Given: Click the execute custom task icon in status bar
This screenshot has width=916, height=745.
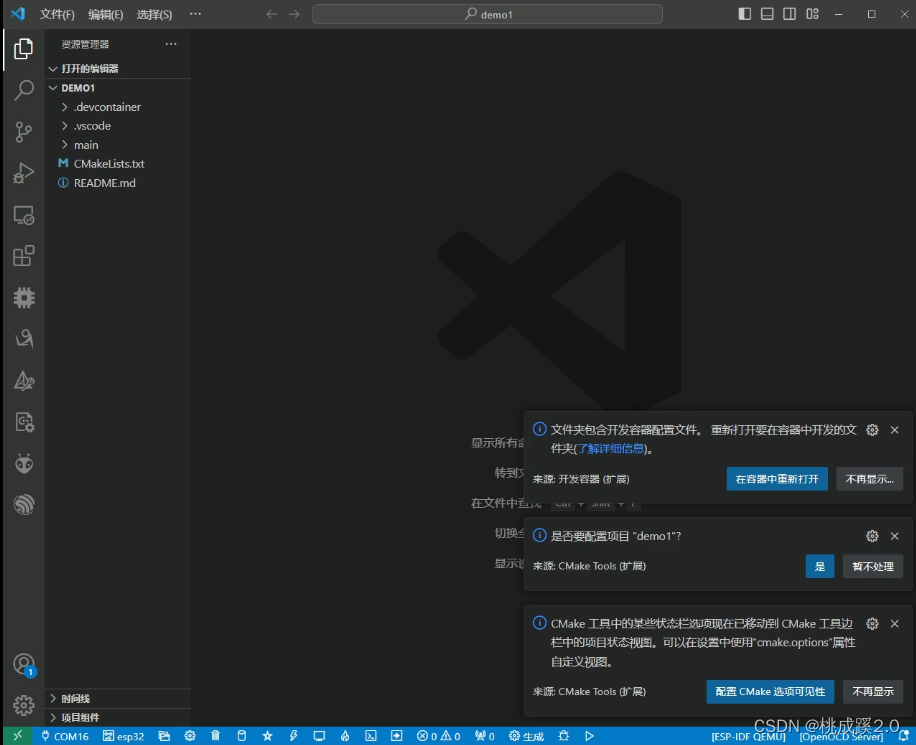Looking at the screenshot, I should (396, 736).
